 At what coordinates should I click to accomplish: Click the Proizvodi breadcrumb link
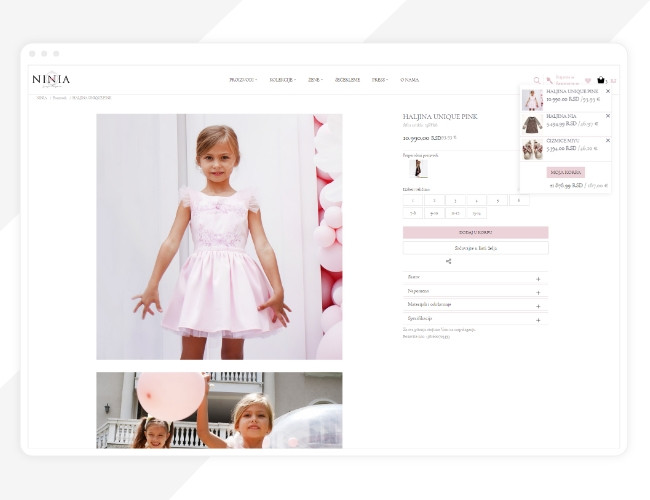[59, 98]
